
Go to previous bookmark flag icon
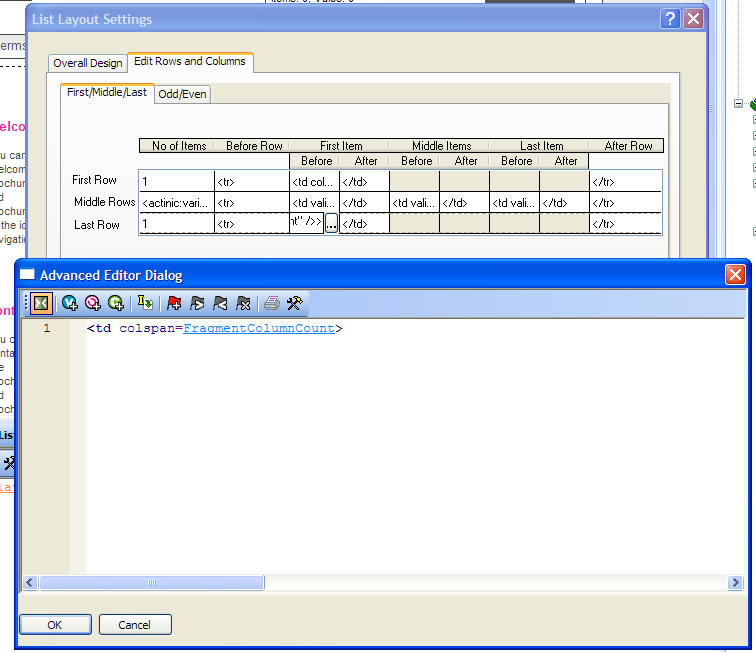(220, 303)
